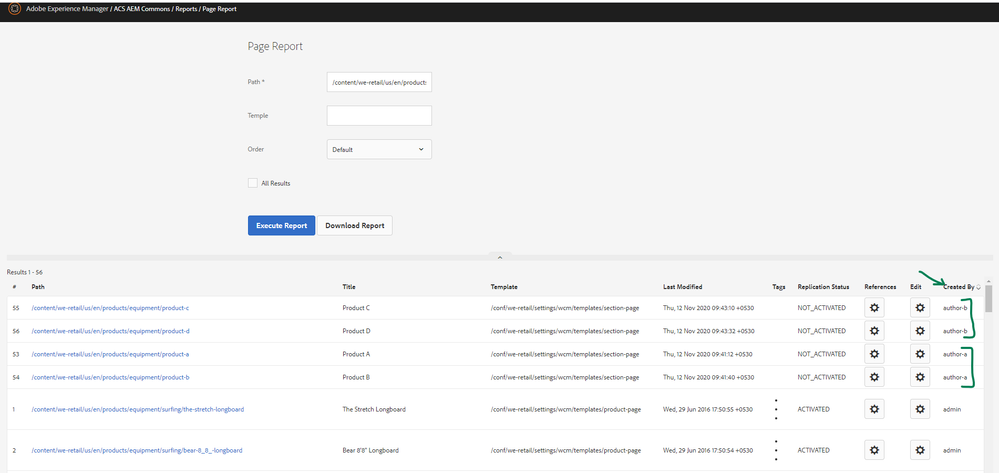Select the Product C title cell
Viewport: 999px width, 473px height.
356,308
